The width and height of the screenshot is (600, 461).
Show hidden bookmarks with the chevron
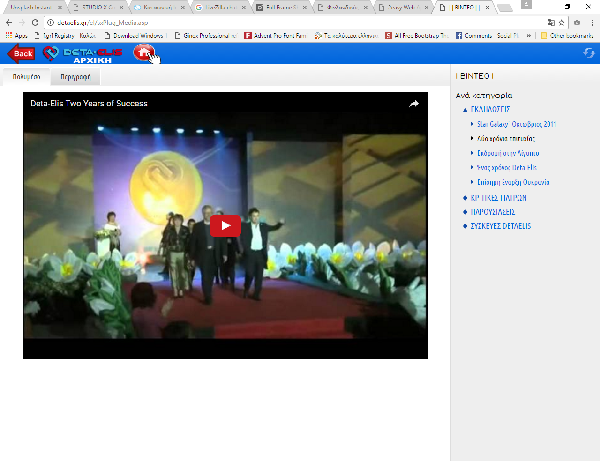[528, 36]
